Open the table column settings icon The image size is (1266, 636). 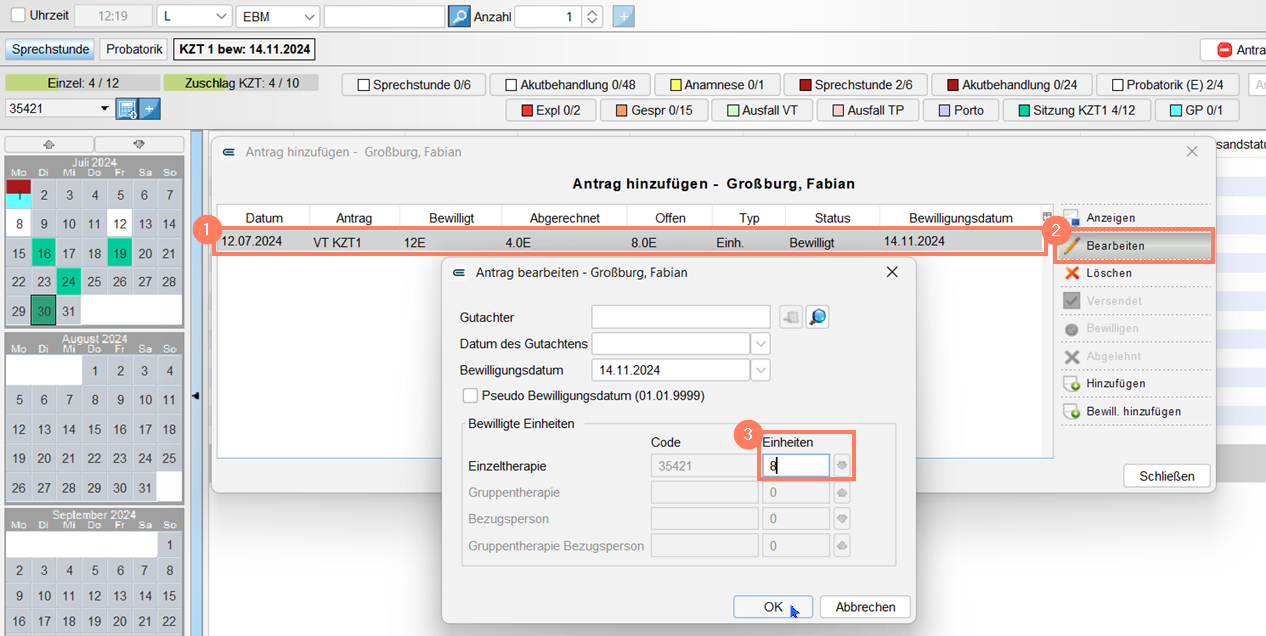tap(1047, 216)
